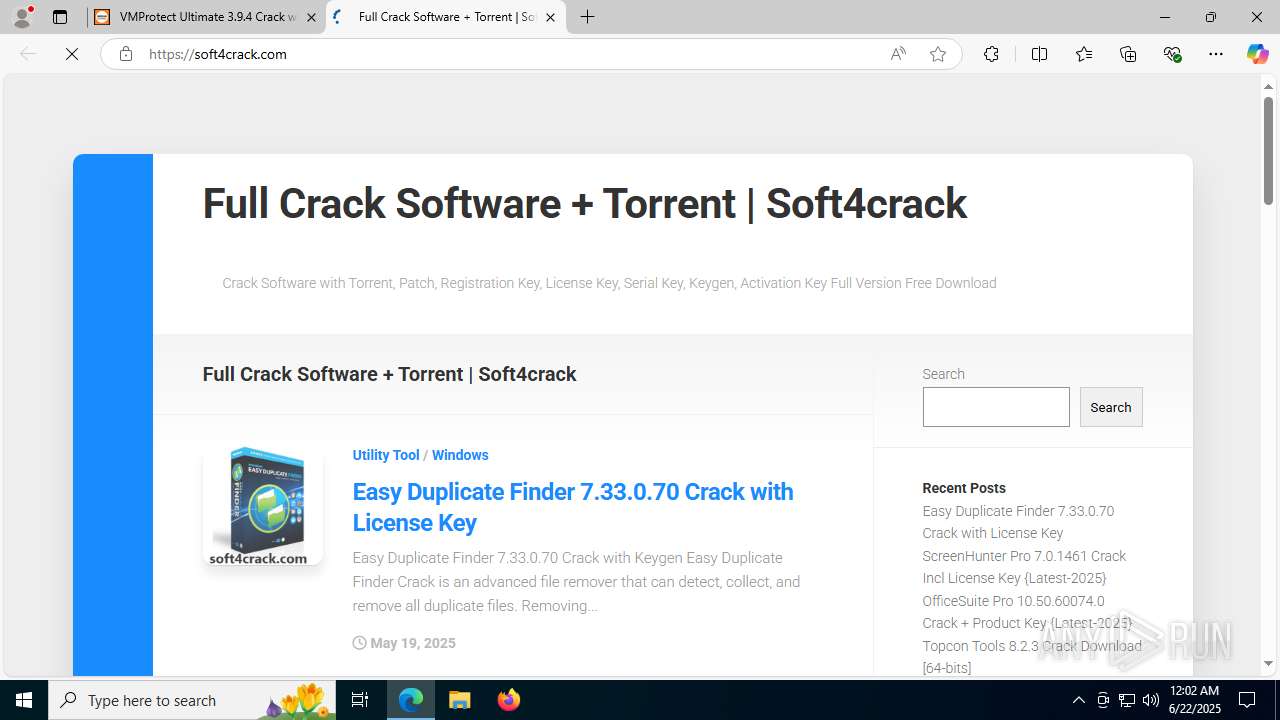The image size is (1280, 720).
Task: Open recent post Easy Duplicate Finder 7.33.0.70
Action: (1018, 522)
